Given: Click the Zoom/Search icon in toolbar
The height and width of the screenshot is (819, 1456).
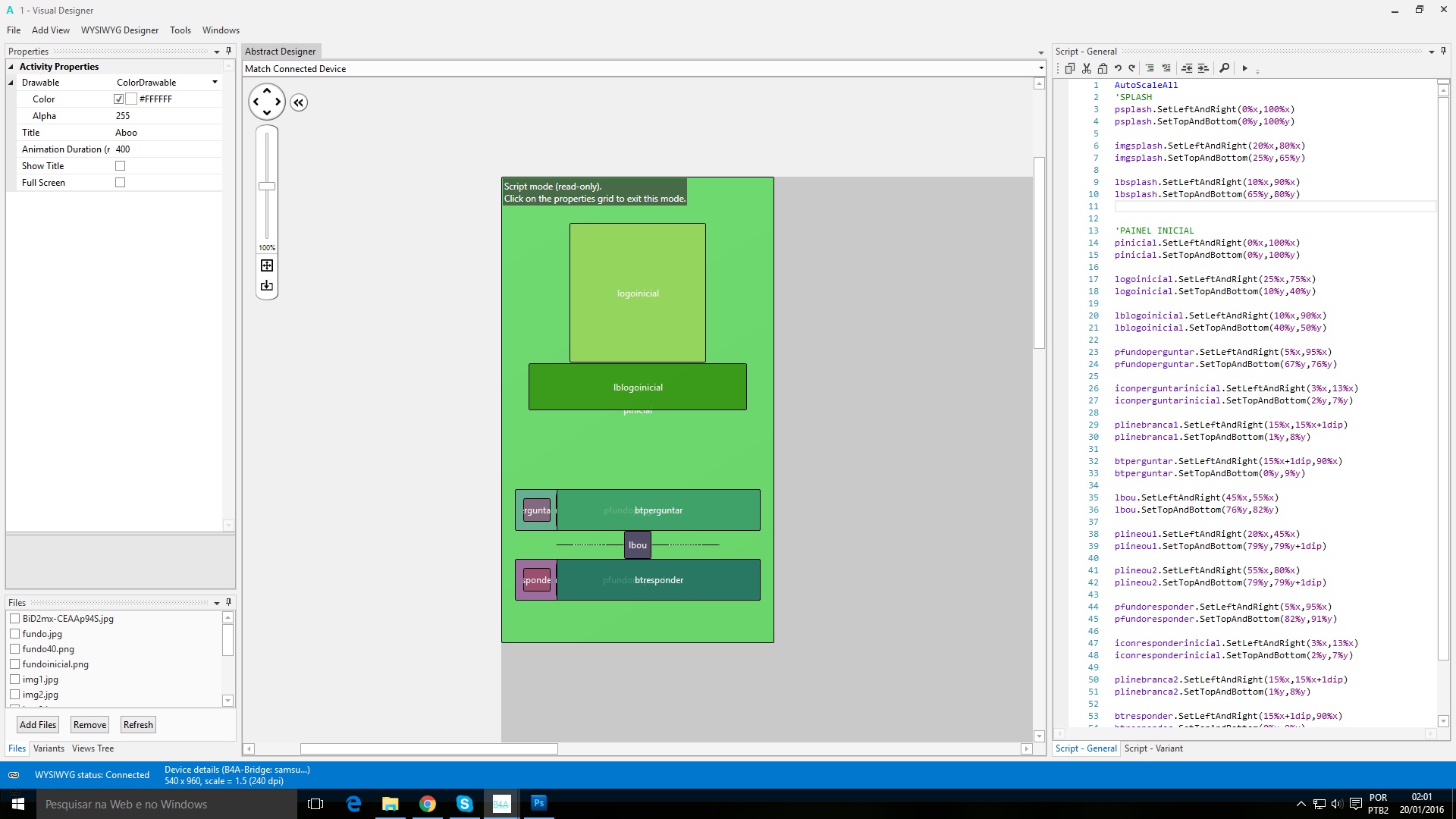Looking at the screenshot, I should (1224, 68).
